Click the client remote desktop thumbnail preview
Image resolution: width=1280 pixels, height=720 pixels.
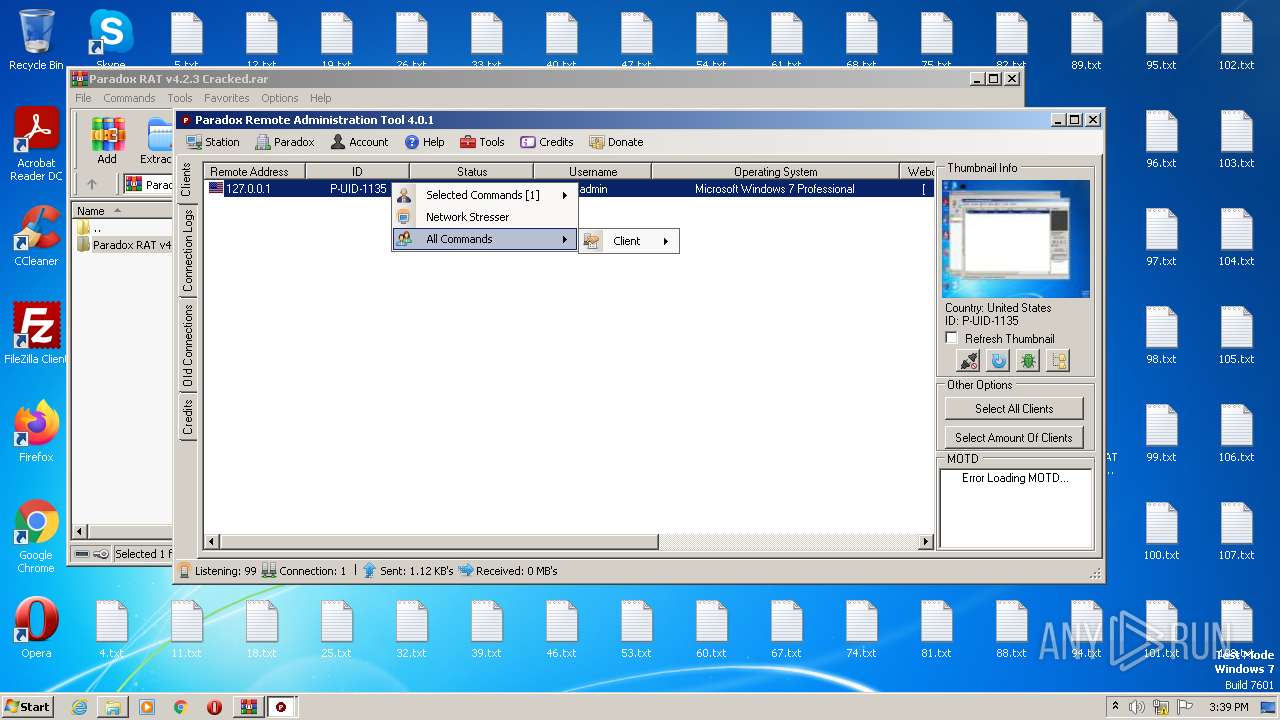[x=1016, y=239]
